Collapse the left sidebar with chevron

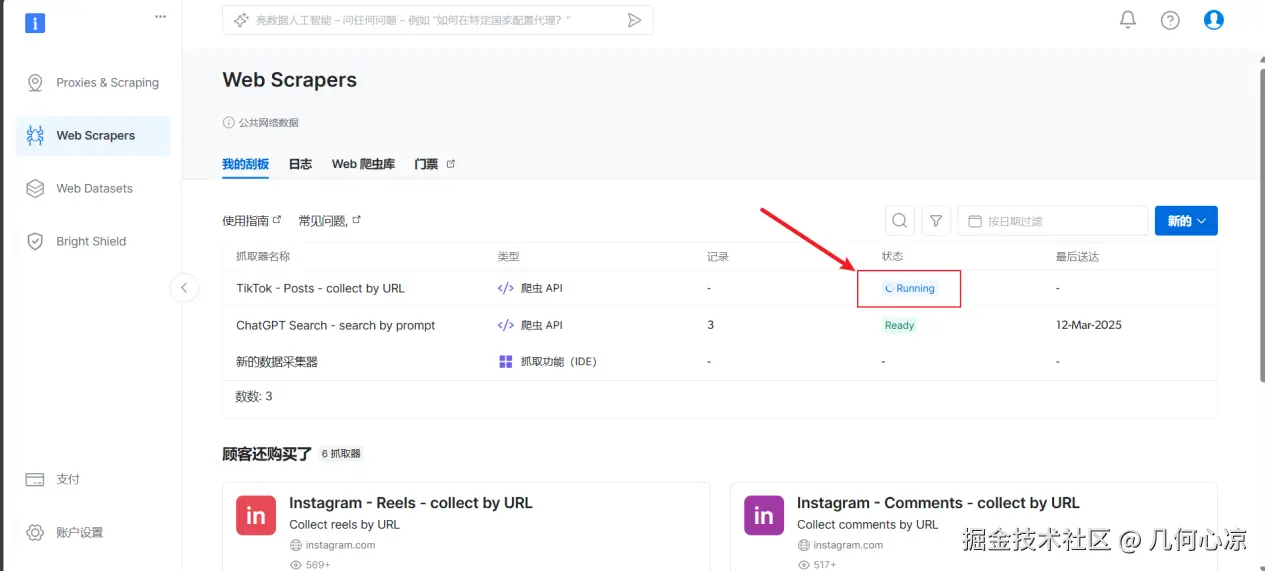click(184, 288)
